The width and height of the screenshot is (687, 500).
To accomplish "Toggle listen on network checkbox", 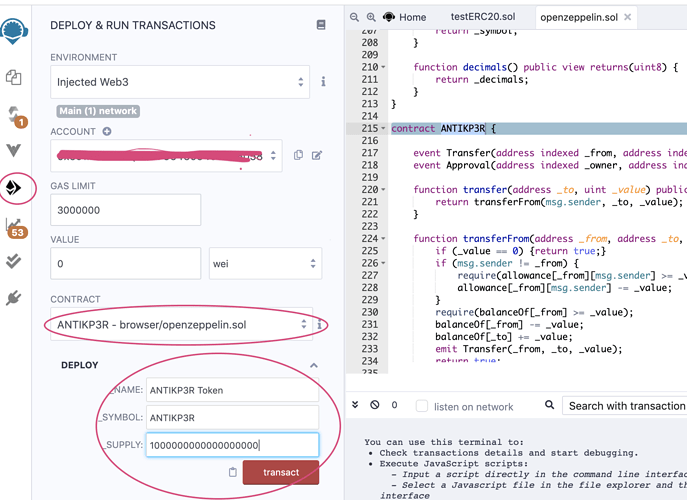I will pyautogui.click(x=421, y=406).
